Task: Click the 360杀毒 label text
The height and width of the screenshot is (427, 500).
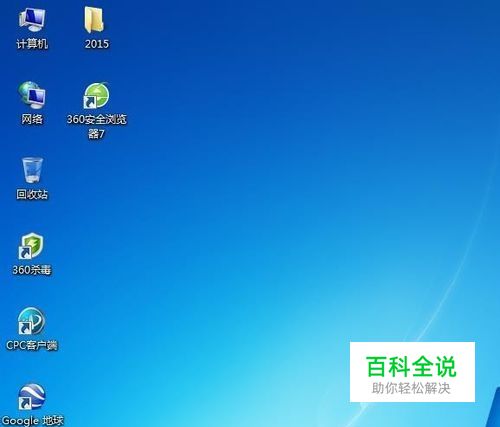Action: coord(32,270)
